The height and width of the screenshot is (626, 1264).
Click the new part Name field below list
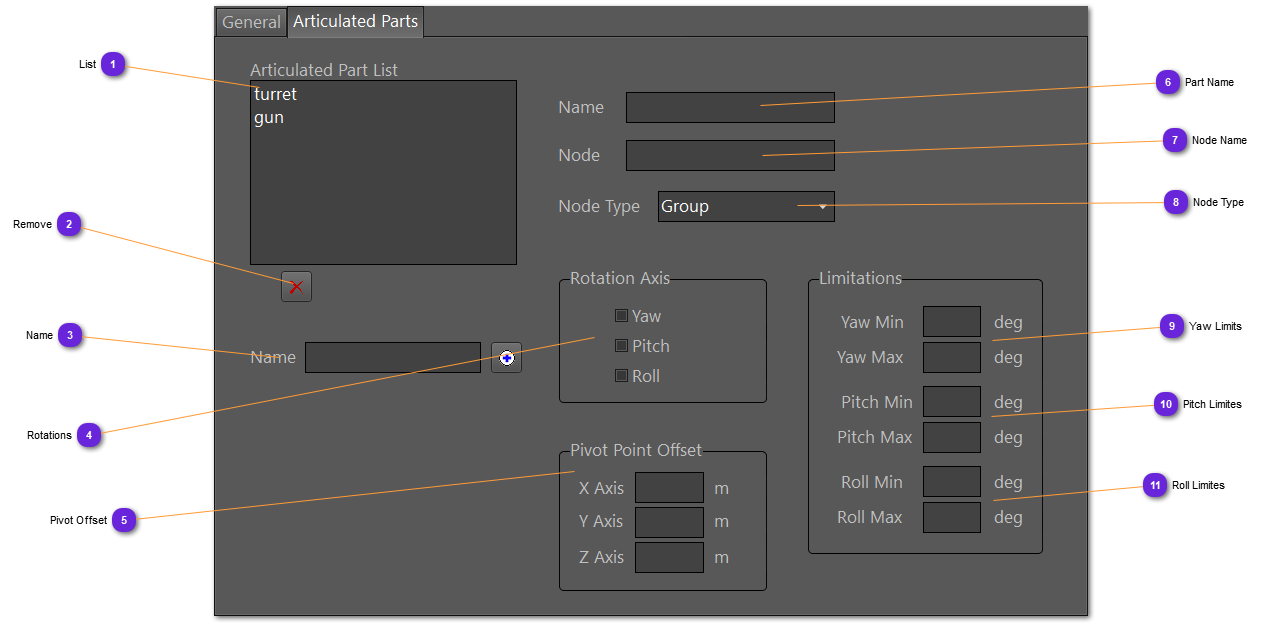(392, 358)
